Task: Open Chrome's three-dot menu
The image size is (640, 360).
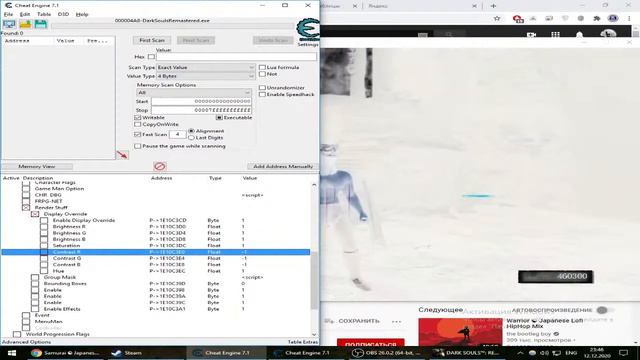Action: pos(629,18)
